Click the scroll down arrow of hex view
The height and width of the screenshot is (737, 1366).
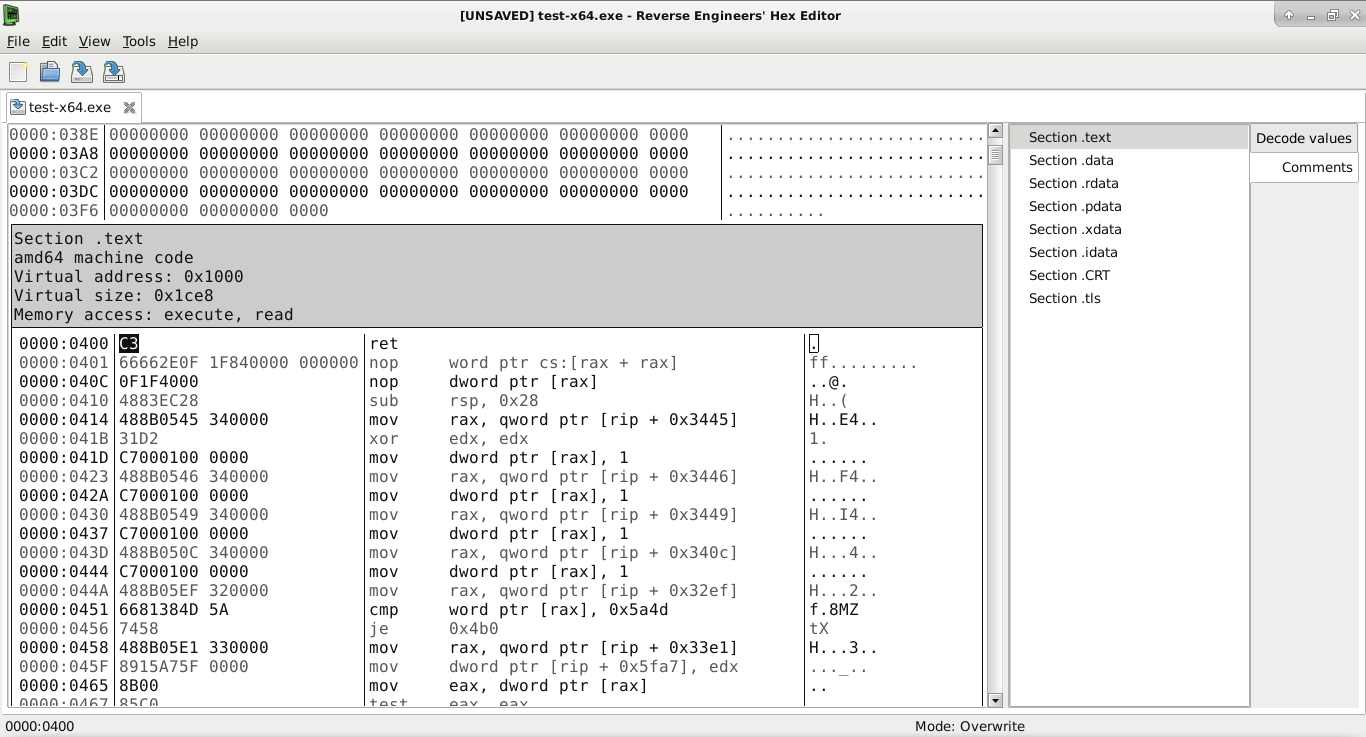click(x=995, y=700)
